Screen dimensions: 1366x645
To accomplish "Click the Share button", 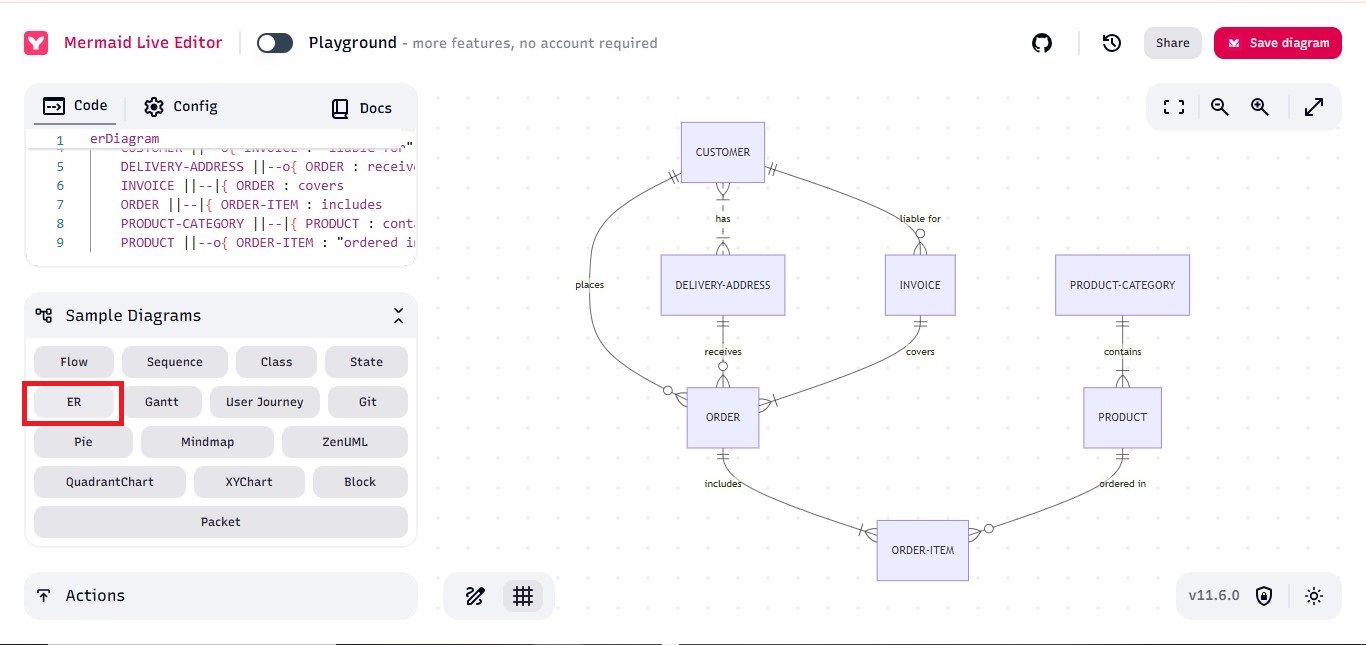I will pyautogui.click(x=1173, y=43).
